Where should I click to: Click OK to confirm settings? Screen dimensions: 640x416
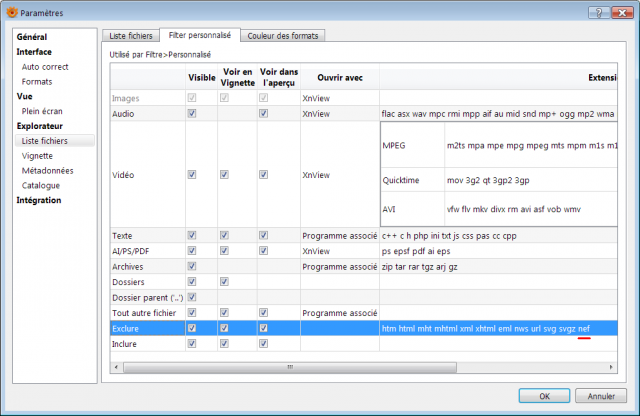544,396
